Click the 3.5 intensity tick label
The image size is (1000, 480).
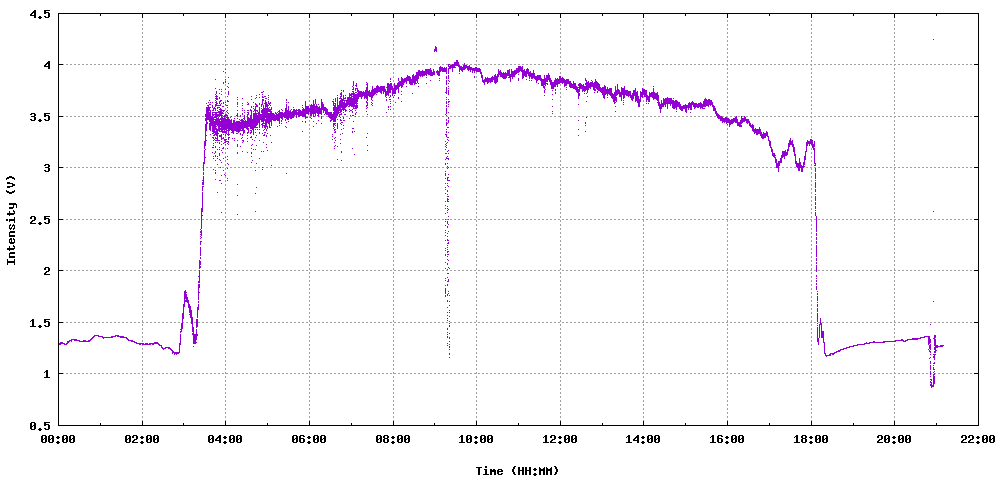pos(40,117)
